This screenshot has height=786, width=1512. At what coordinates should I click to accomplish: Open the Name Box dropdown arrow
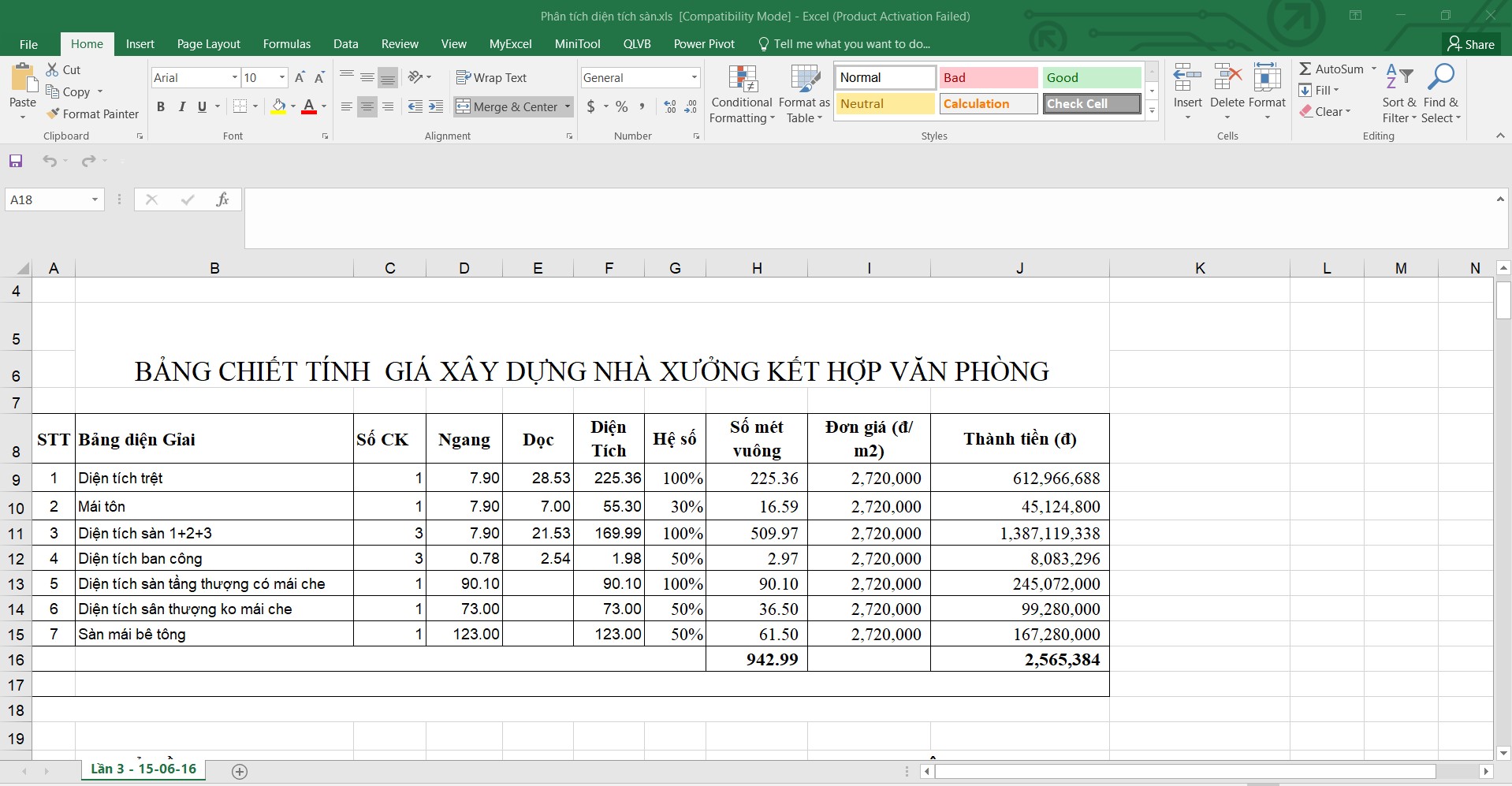[x=95, y=200]
